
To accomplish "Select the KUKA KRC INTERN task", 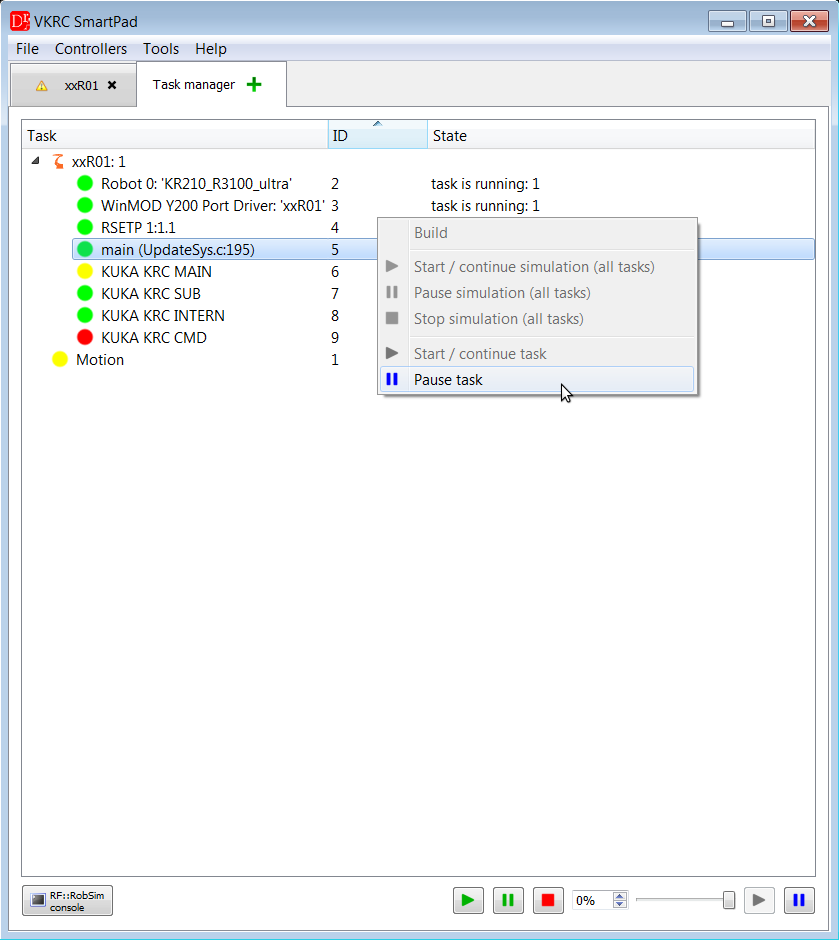I will point(162,315).
